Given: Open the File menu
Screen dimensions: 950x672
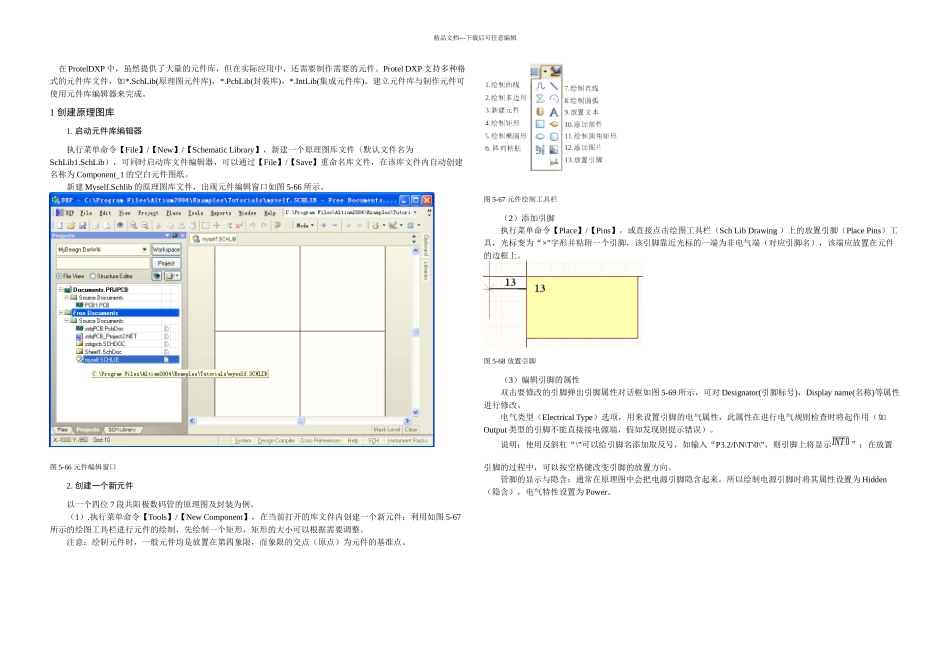Looking at the screenshot, I should point(86,213).
